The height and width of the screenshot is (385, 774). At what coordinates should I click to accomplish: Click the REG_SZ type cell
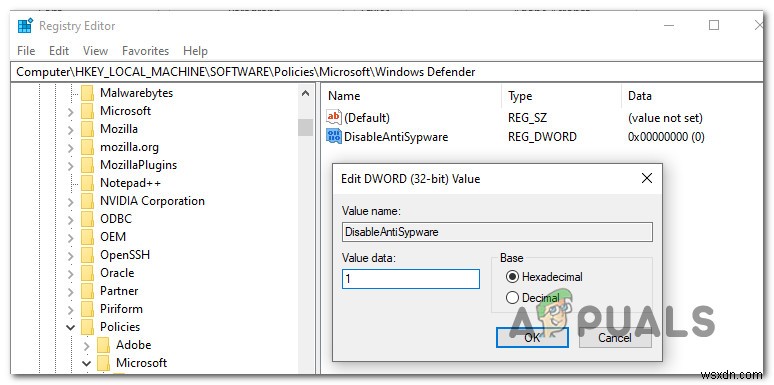coord(527,118)
